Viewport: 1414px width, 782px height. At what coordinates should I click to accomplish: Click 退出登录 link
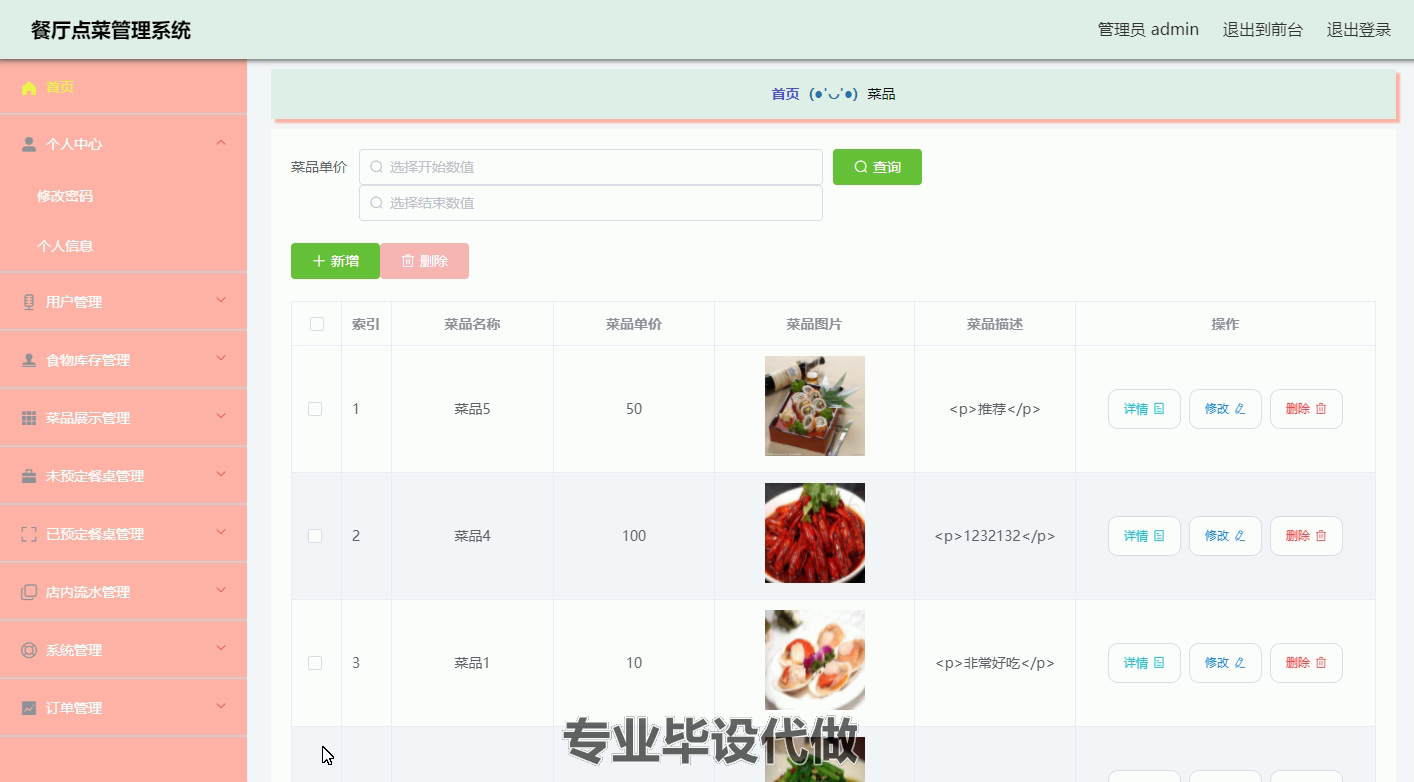coord(1359,30)
